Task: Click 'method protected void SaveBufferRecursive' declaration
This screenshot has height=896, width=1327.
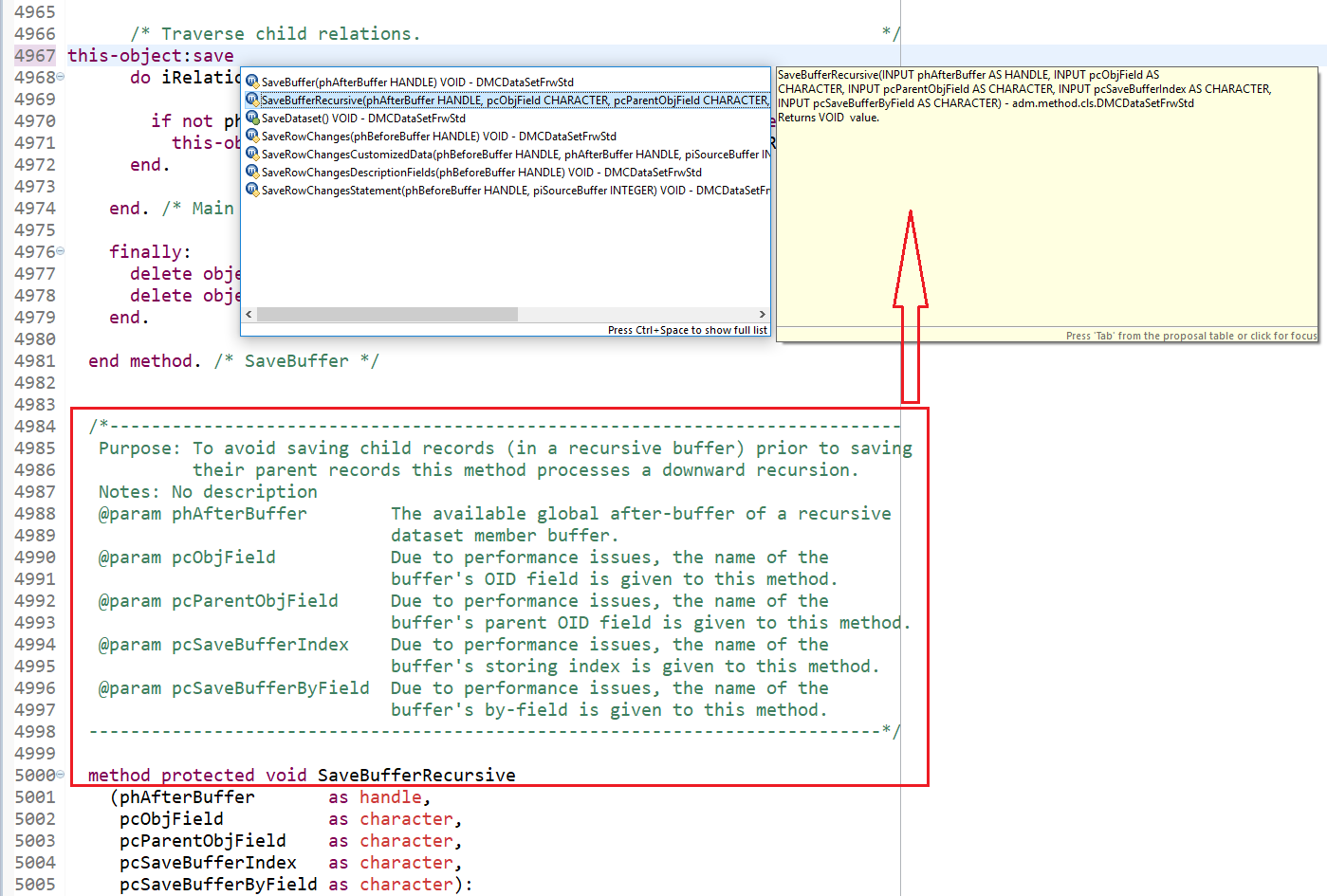Action: tap(302, 776)
